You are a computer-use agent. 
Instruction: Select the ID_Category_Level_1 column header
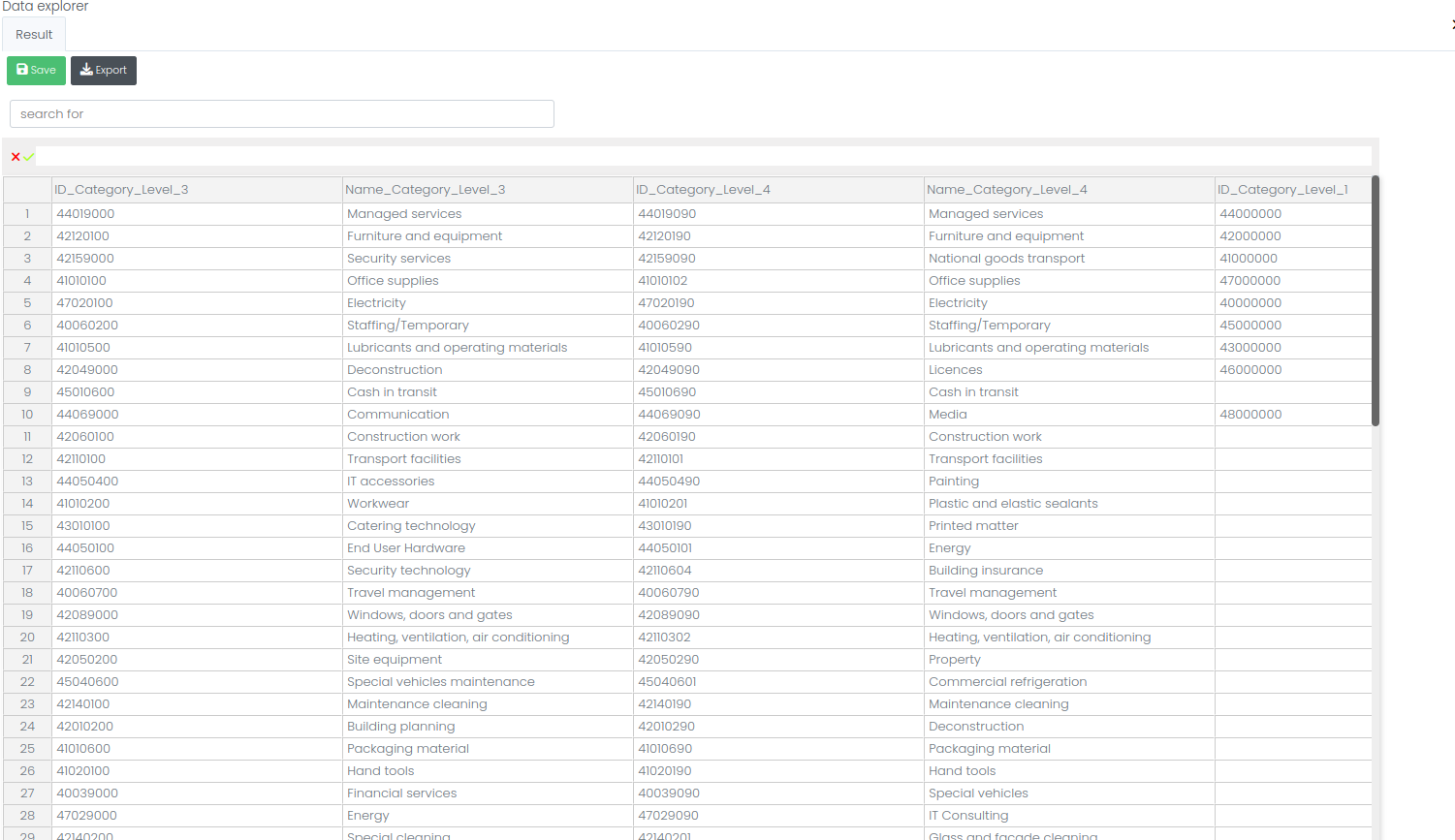(x=1293, y=190)
